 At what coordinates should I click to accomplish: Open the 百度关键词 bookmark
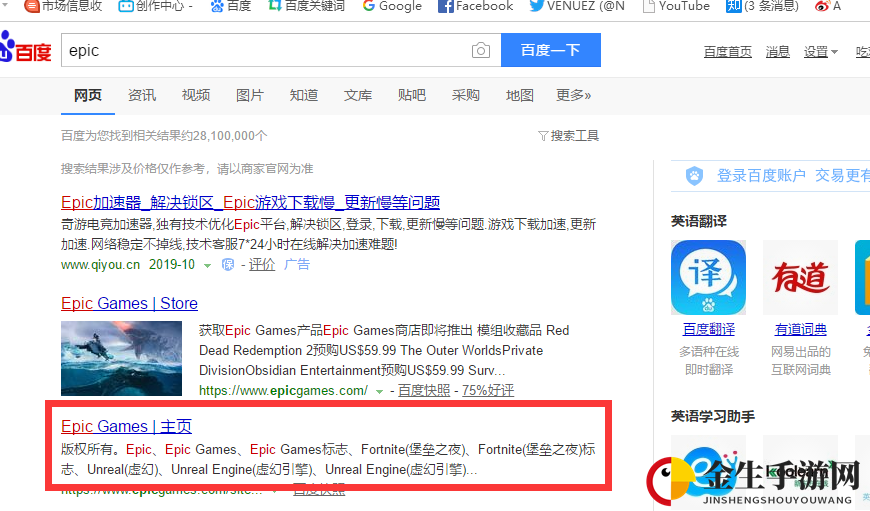click(x=306, y=6)
